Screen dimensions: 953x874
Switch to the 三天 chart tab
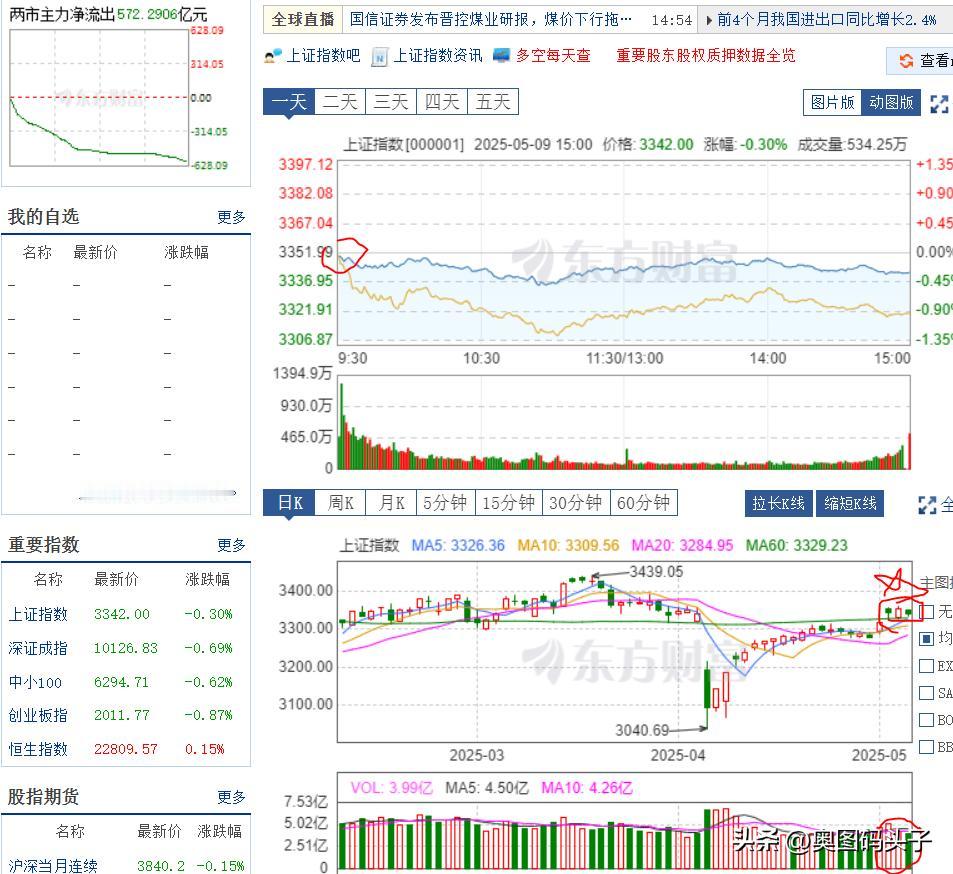pyautogui.click(x=391, y=102)
